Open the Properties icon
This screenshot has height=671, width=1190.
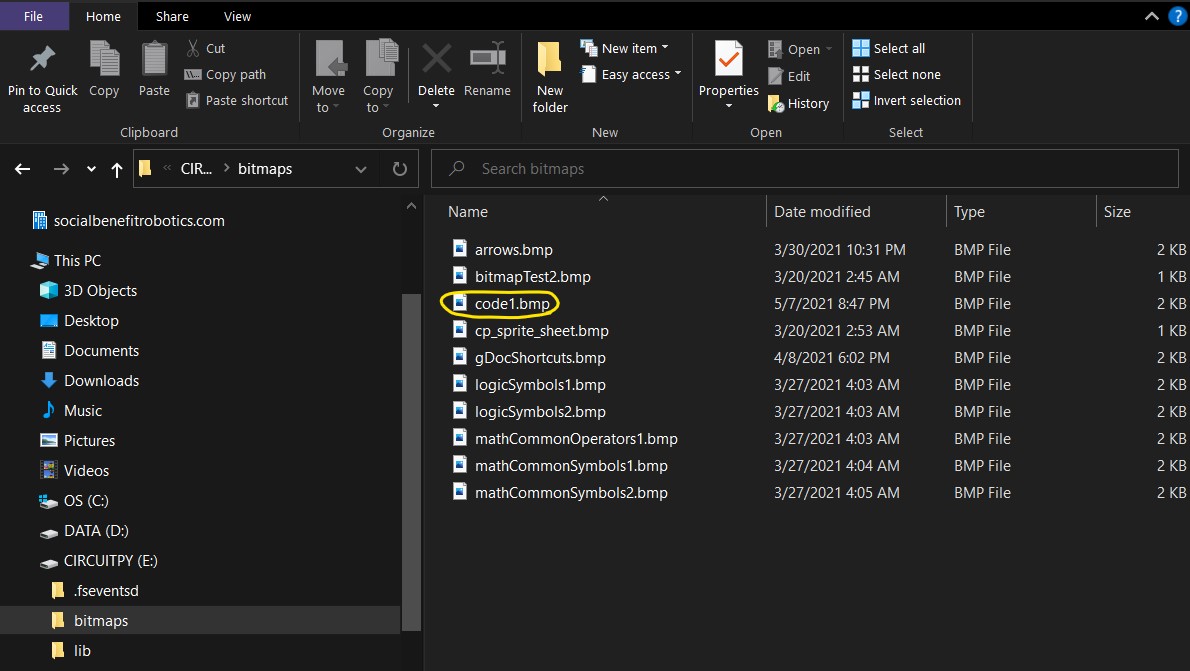(729, 58)
